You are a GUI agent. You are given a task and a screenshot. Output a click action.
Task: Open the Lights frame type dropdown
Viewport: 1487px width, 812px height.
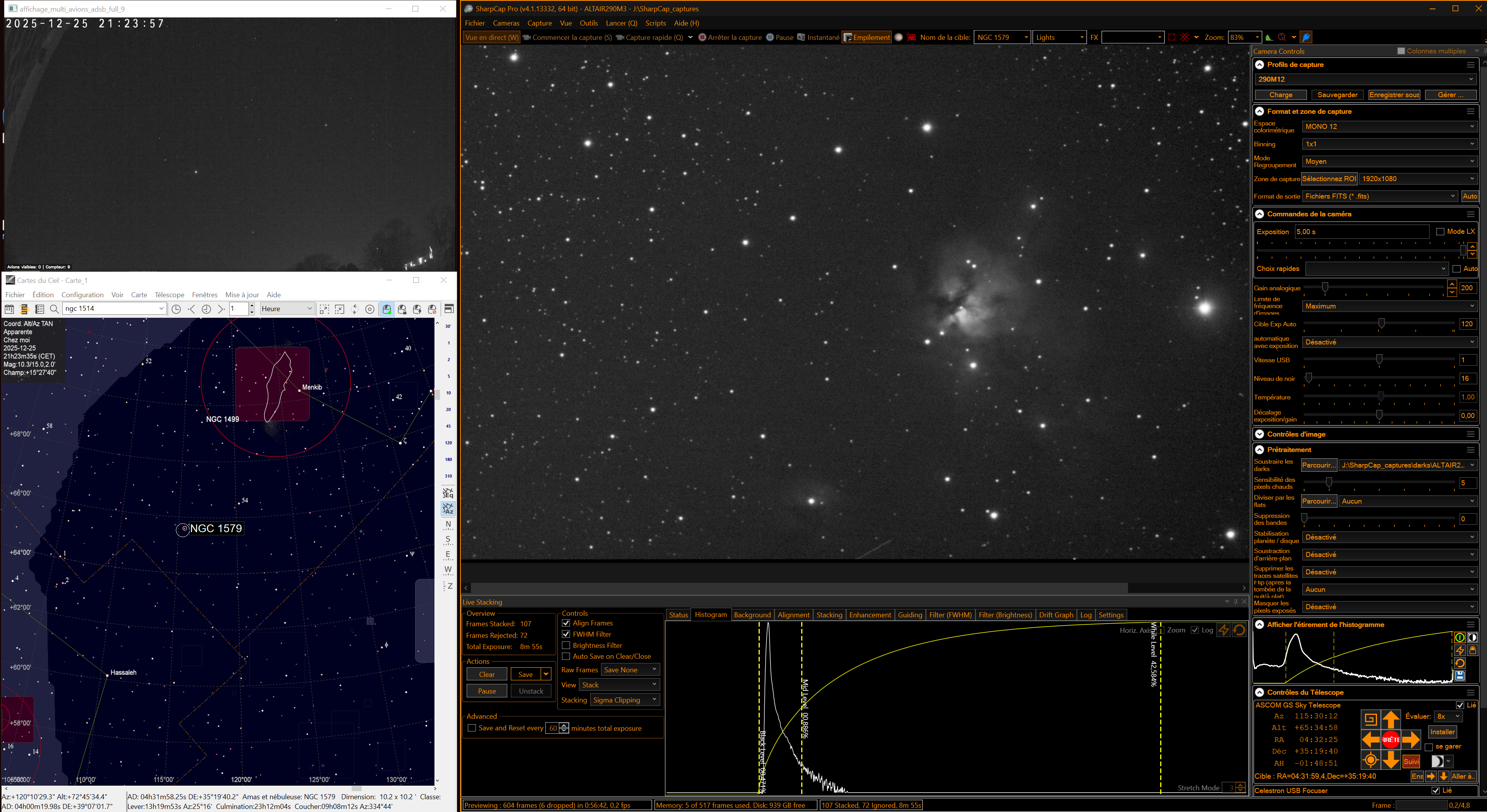[1059, 38]
